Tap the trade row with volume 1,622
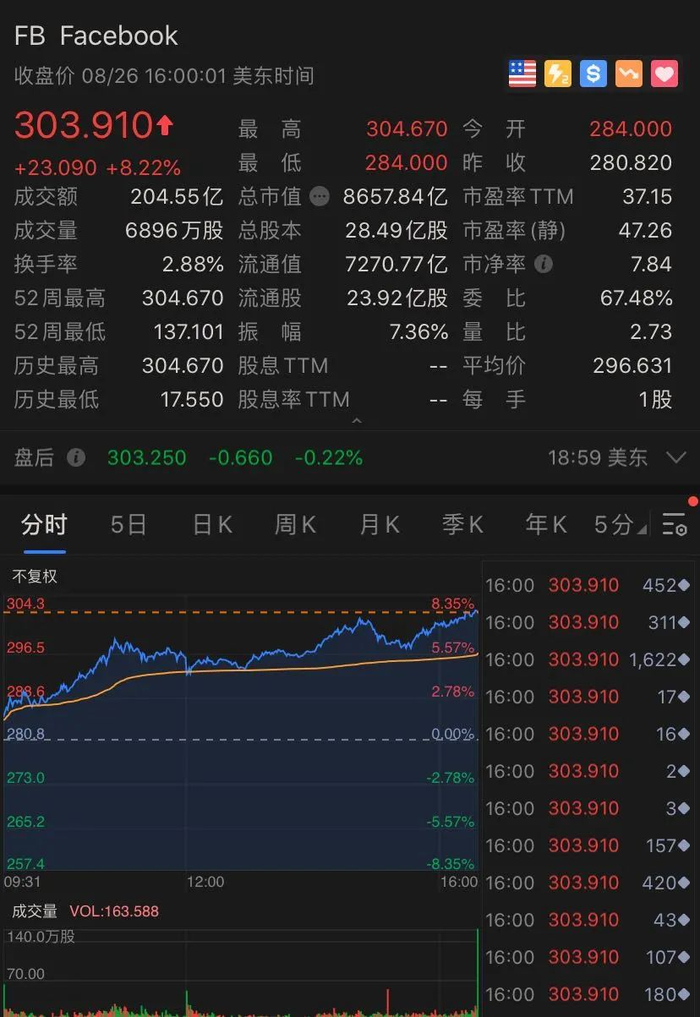 pyautogui.click(x=588, y=660)
